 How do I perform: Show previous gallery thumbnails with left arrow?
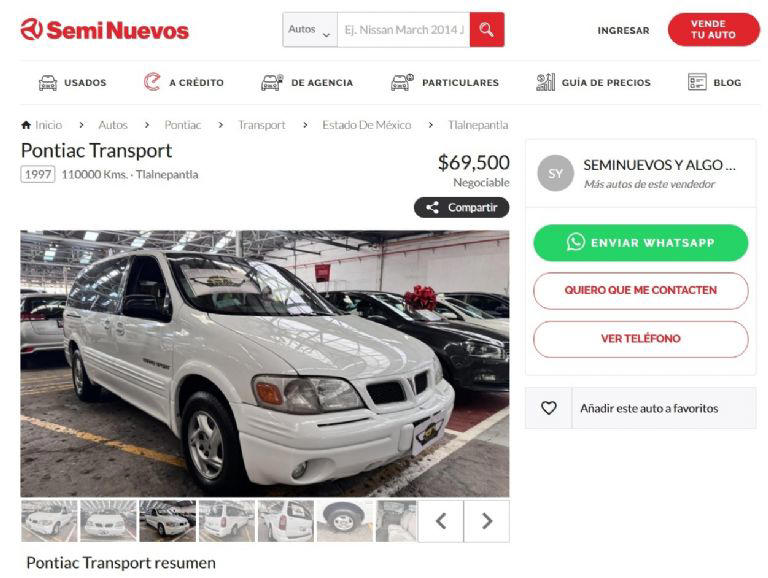441,521
